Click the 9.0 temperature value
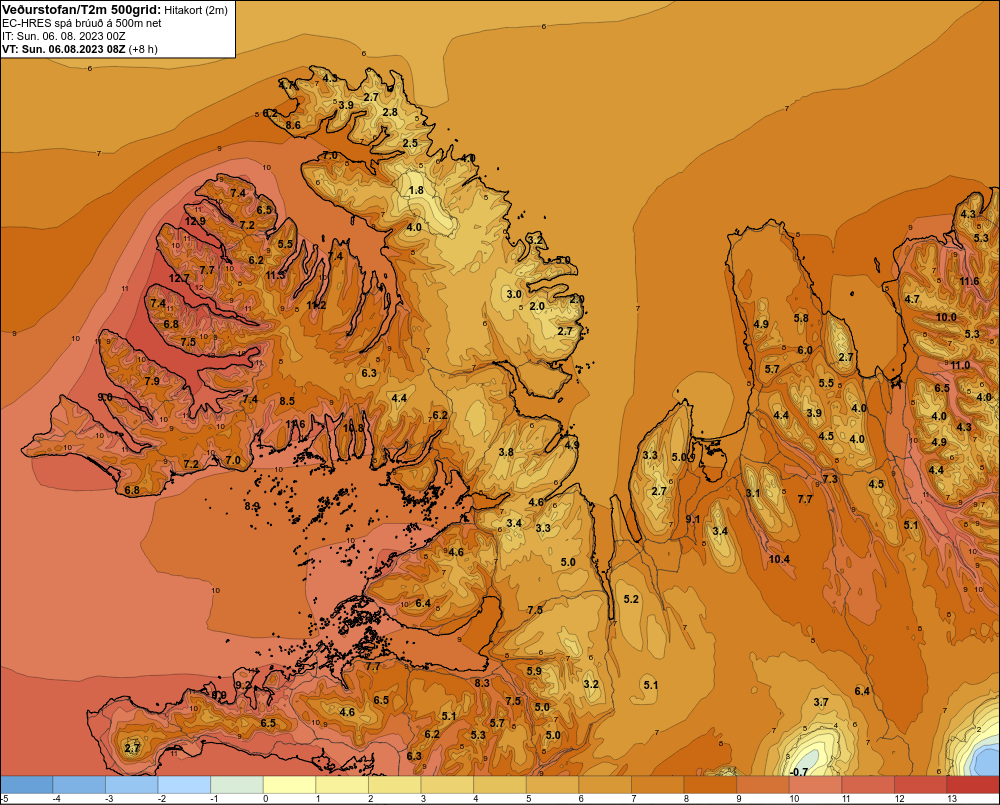Viewport: 1000px width, 805px height. pyautogui.click(x=105, y=397)
